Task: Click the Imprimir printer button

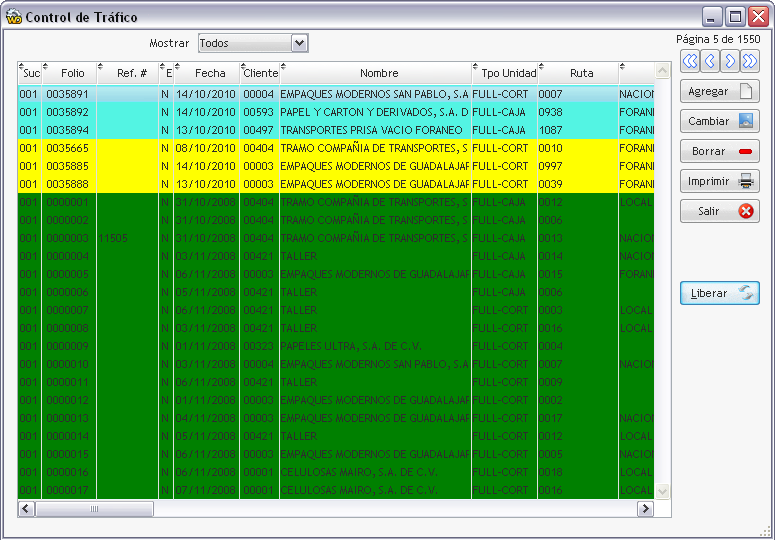Action: [x=720, y=181]
